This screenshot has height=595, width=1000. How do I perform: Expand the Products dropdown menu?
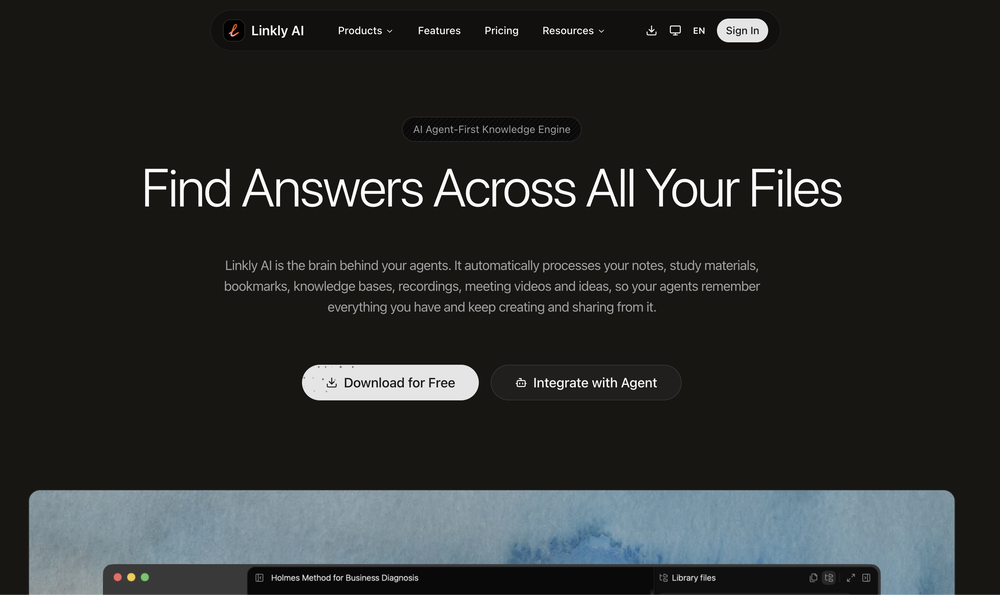coord(365,31)
